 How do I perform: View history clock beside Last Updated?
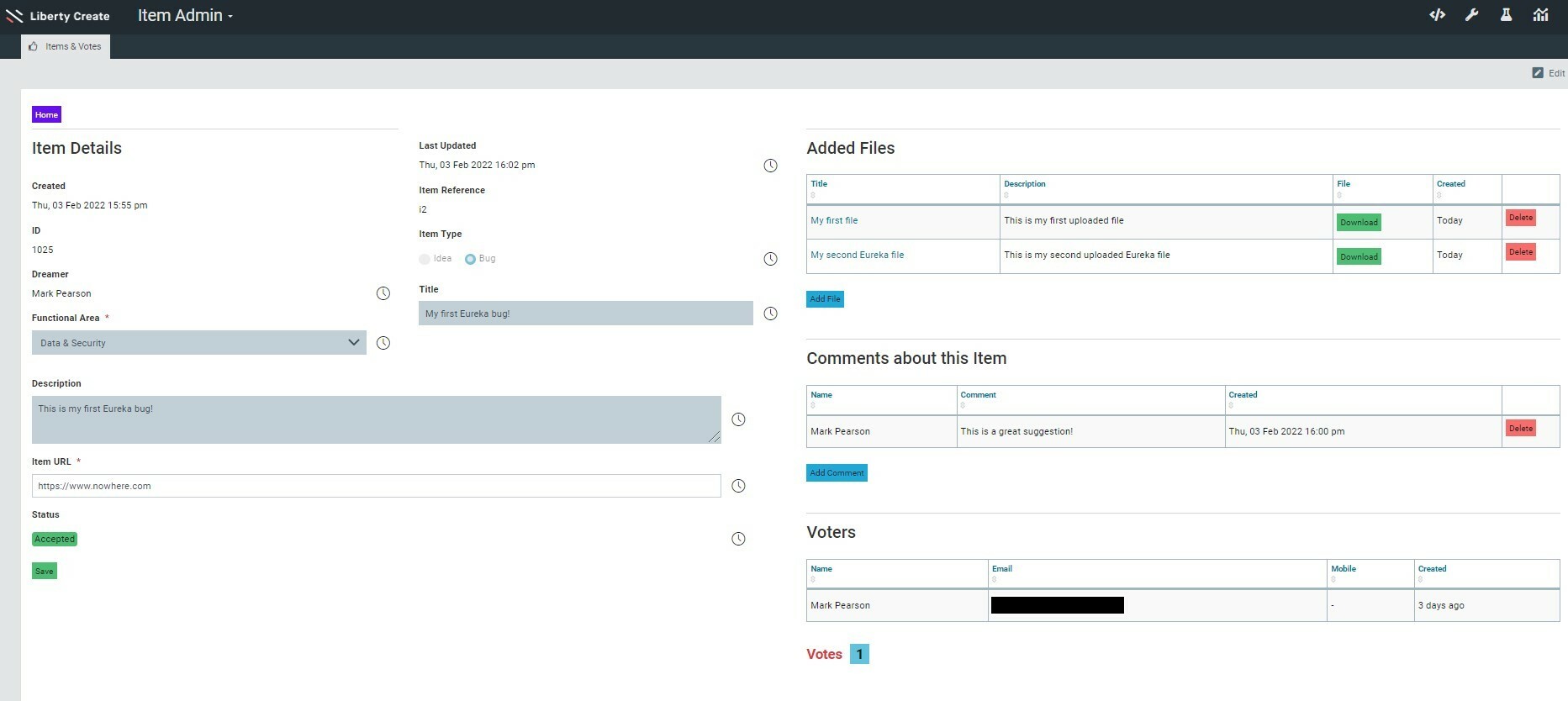pyautogui.click(x=770, y=166)
